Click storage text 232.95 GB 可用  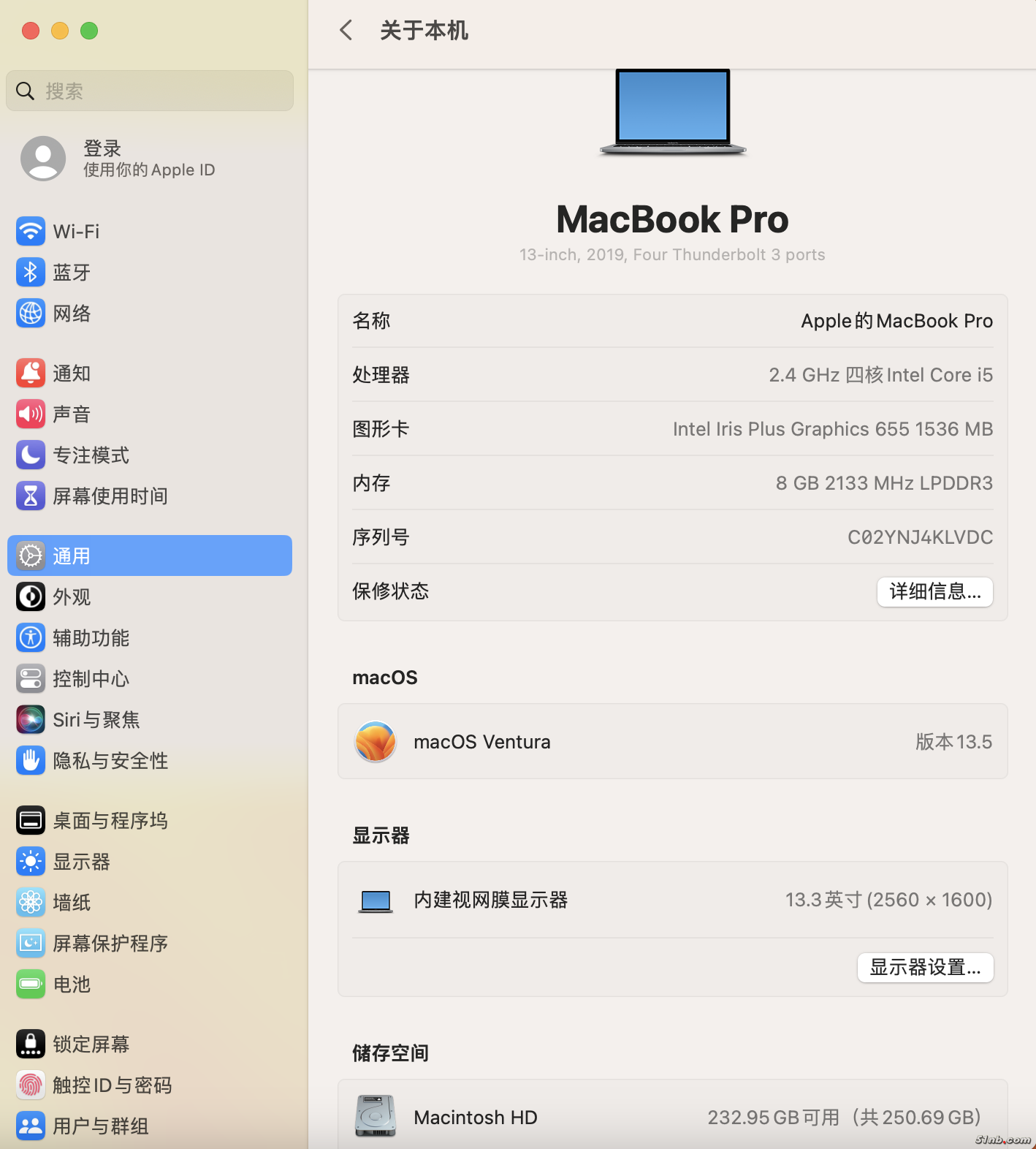click(773, 1118)
